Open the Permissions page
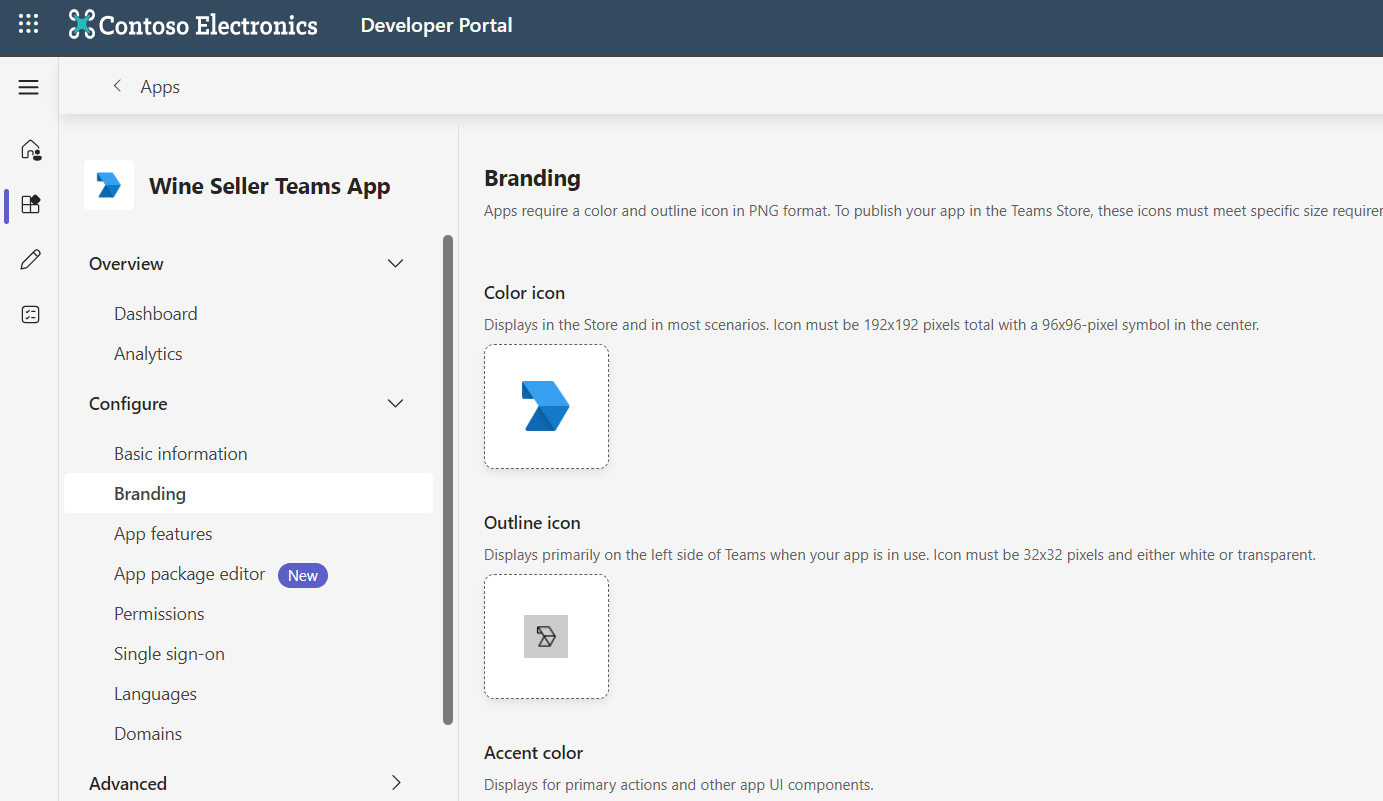This screenshot has height=801, width=1383. pyautogui.click(x=159, y=613)
